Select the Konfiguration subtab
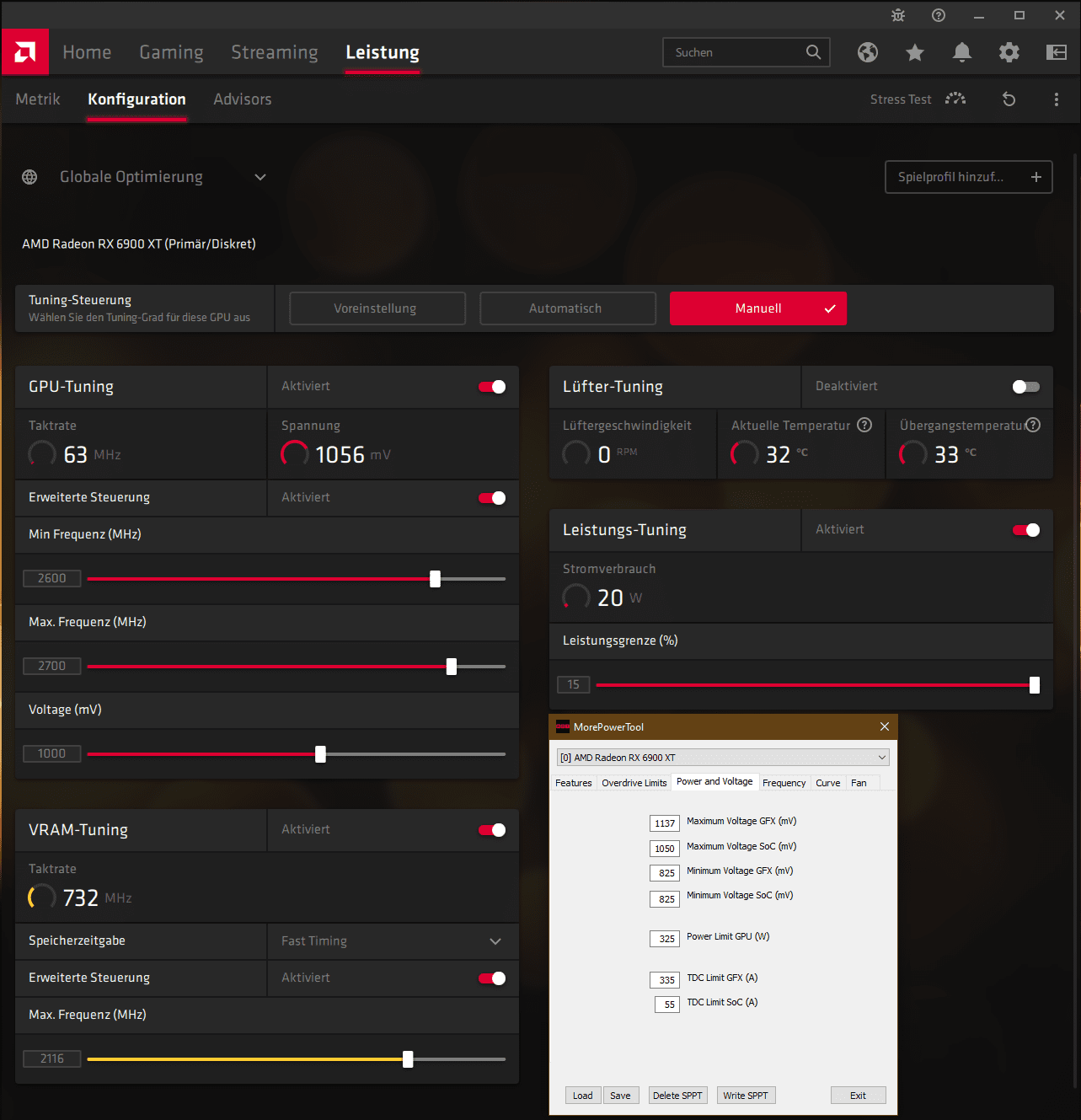The image size is (1081, 1120). (136, 99)
